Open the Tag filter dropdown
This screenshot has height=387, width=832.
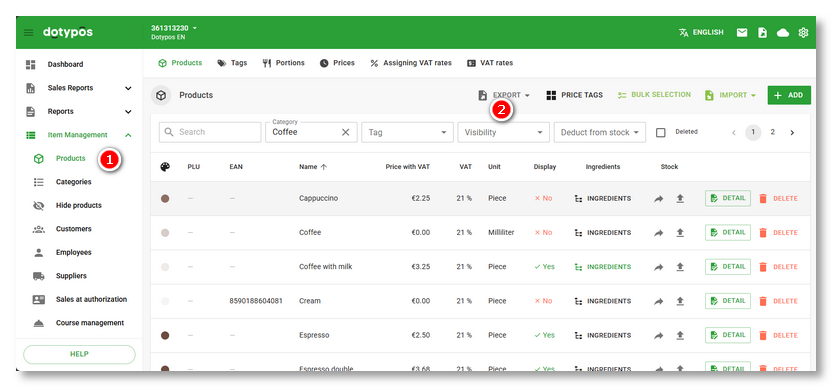pyautogui.click(x=408, y=132)
